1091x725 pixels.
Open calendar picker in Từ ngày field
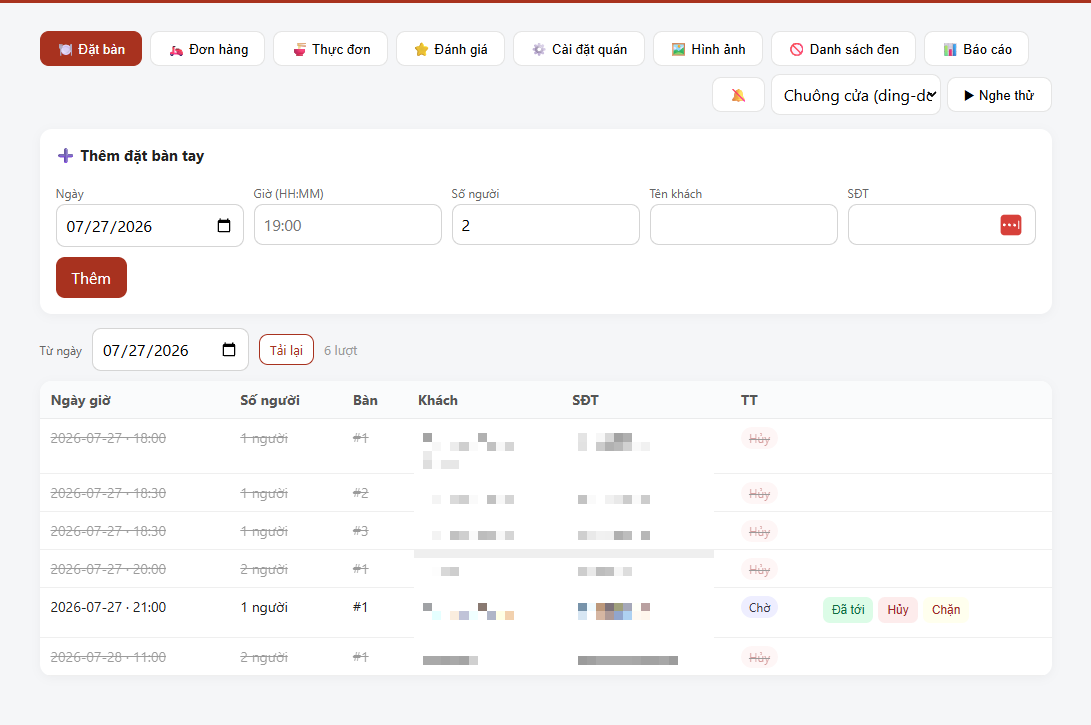pos(229,349)
